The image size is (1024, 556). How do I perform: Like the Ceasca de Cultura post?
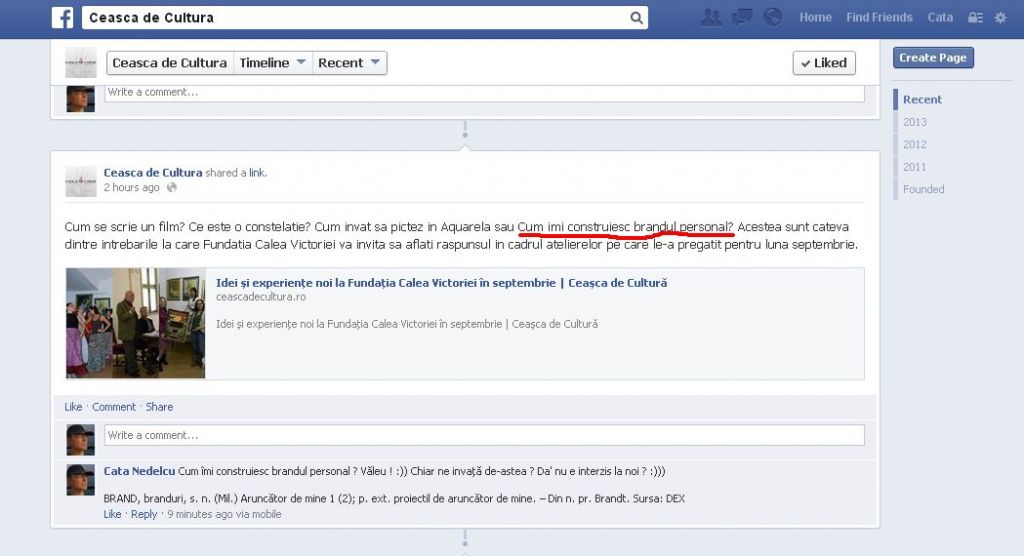[73, 407]
